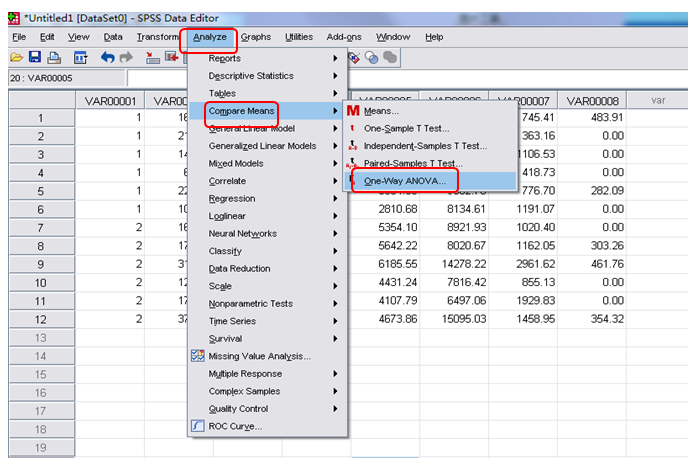Click the Redo arrow toolbar icon
Screen dimensions: 698x470
pyautogui.click(x=127, y=59)
